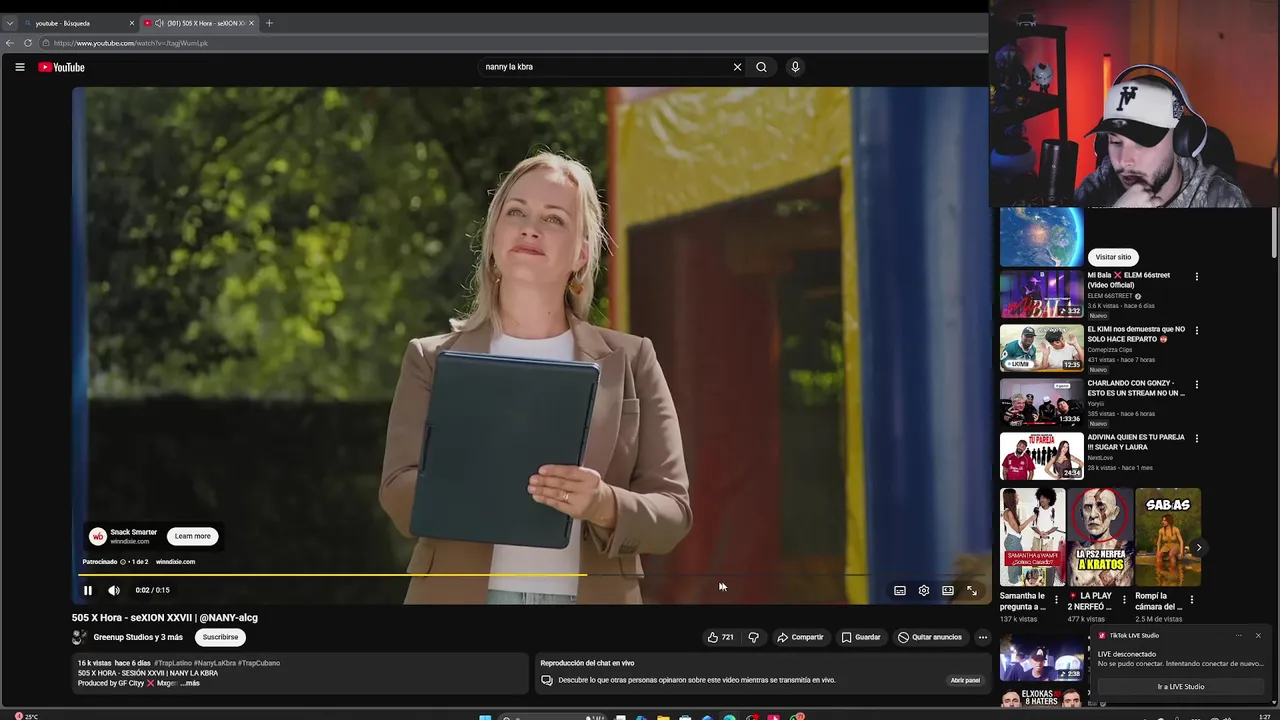The height and width of the screenshot is (720, 1280).
Task: Open Mi Bala ELEM 66street video thumbnail
Action: click(1042, 294)
